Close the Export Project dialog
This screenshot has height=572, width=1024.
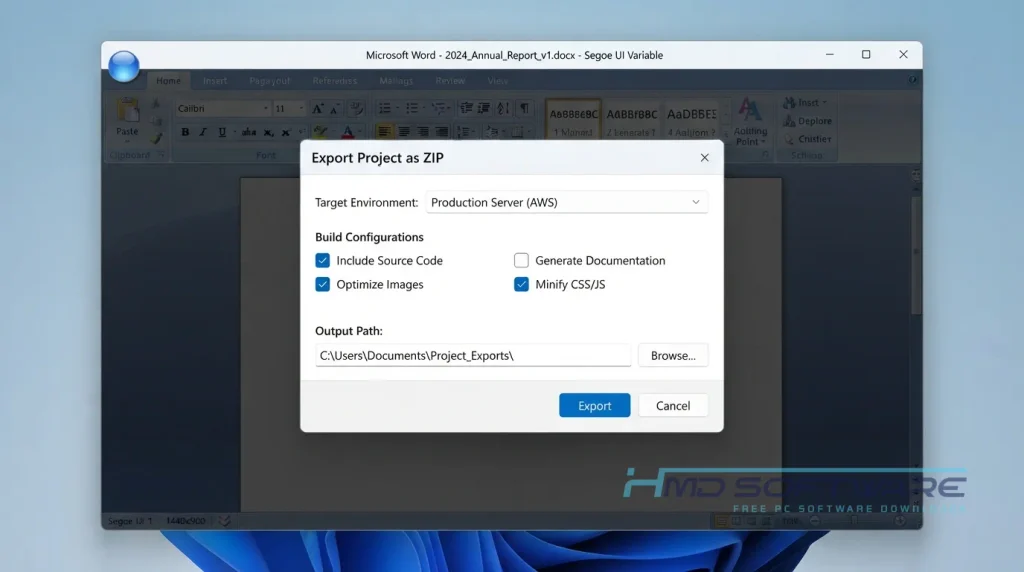[704, 157]
